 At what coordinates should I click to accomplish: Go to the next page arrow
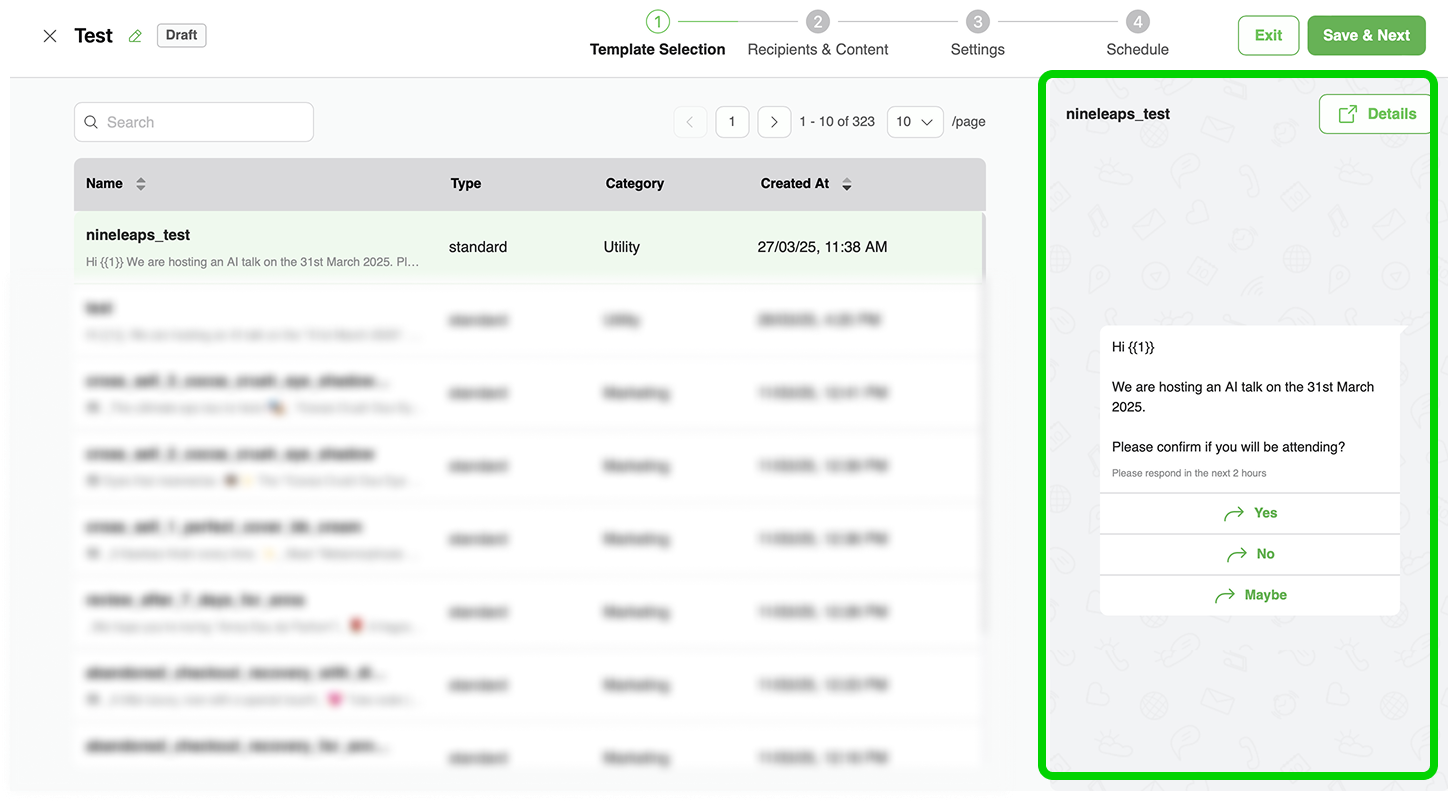click(774, 122)
